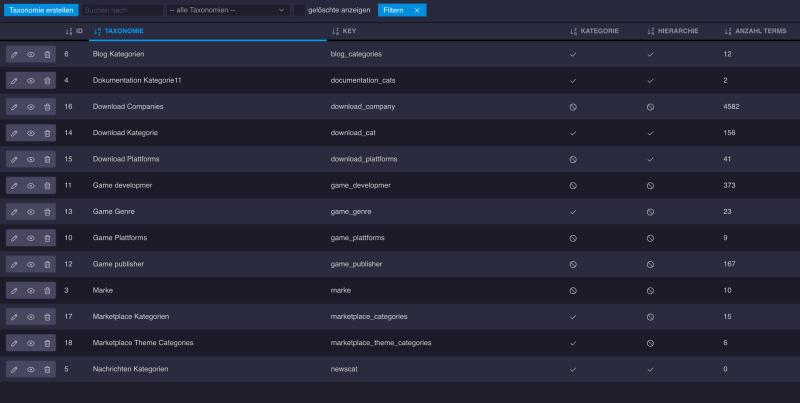Delete the Marke taxonomy
Image resolution: width=800 pixels, height=403 pixels.
pos(47,291)
